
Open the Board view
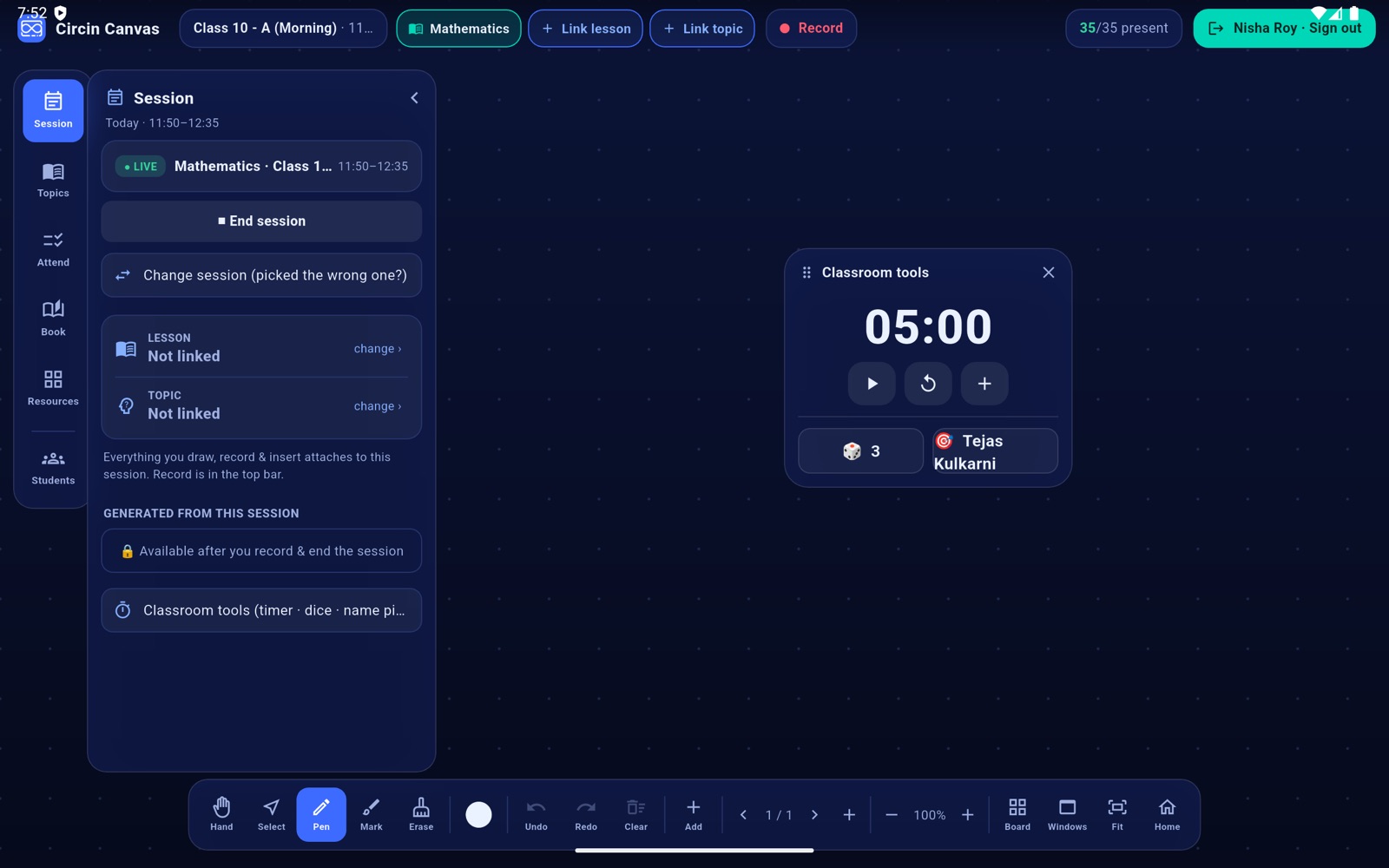point(1017,814)
